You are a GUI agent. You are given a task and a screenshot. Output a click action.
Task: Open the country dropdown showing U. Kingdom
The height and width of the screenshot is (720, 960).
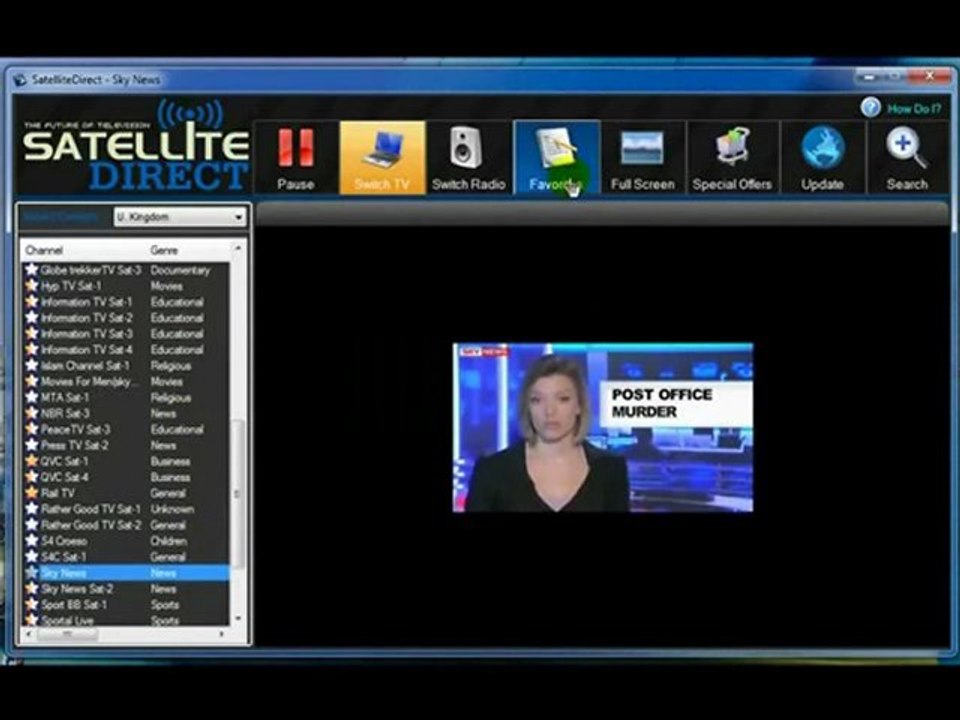click(180, 217)
